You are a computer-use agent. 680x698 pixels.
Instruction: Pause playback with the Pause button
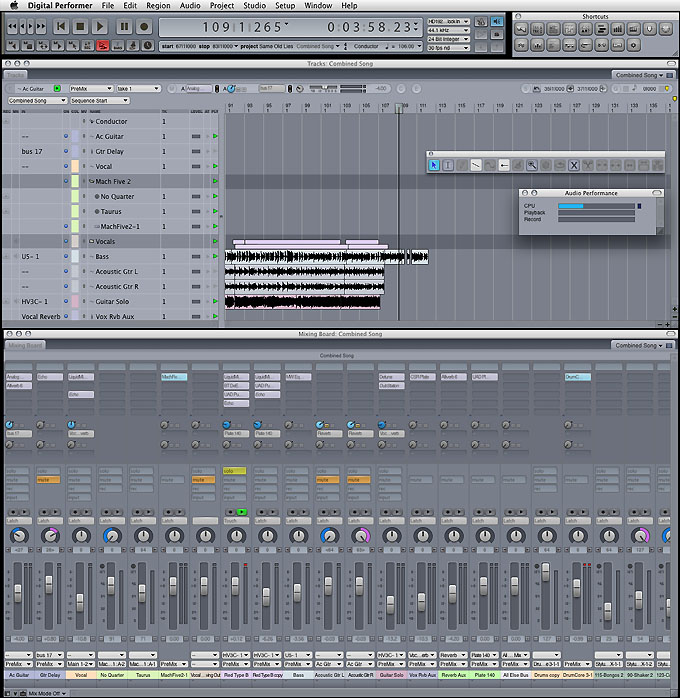tap(124, 27)
